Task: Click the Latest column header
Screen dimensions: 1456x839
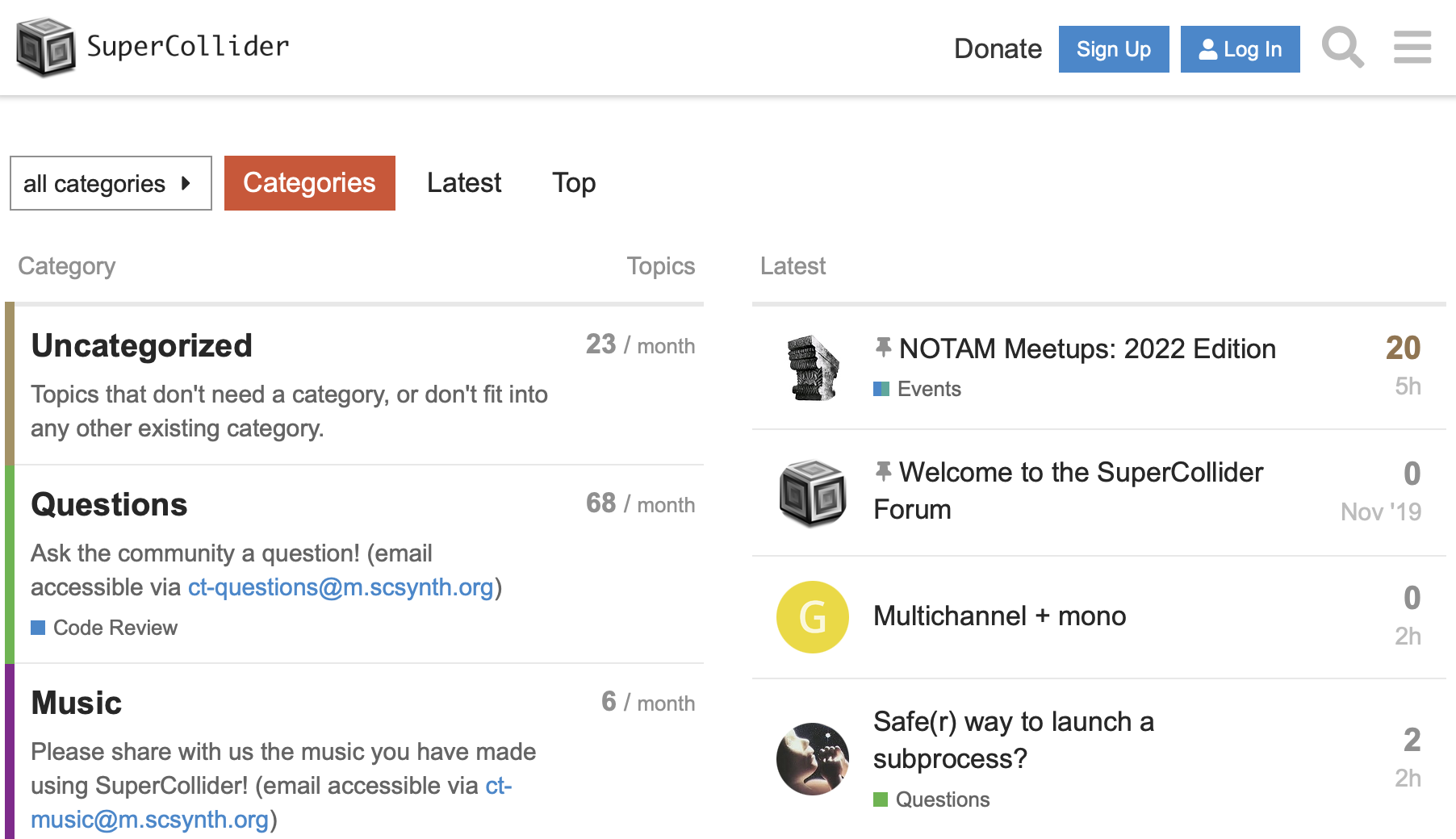Action: point(793,266)
